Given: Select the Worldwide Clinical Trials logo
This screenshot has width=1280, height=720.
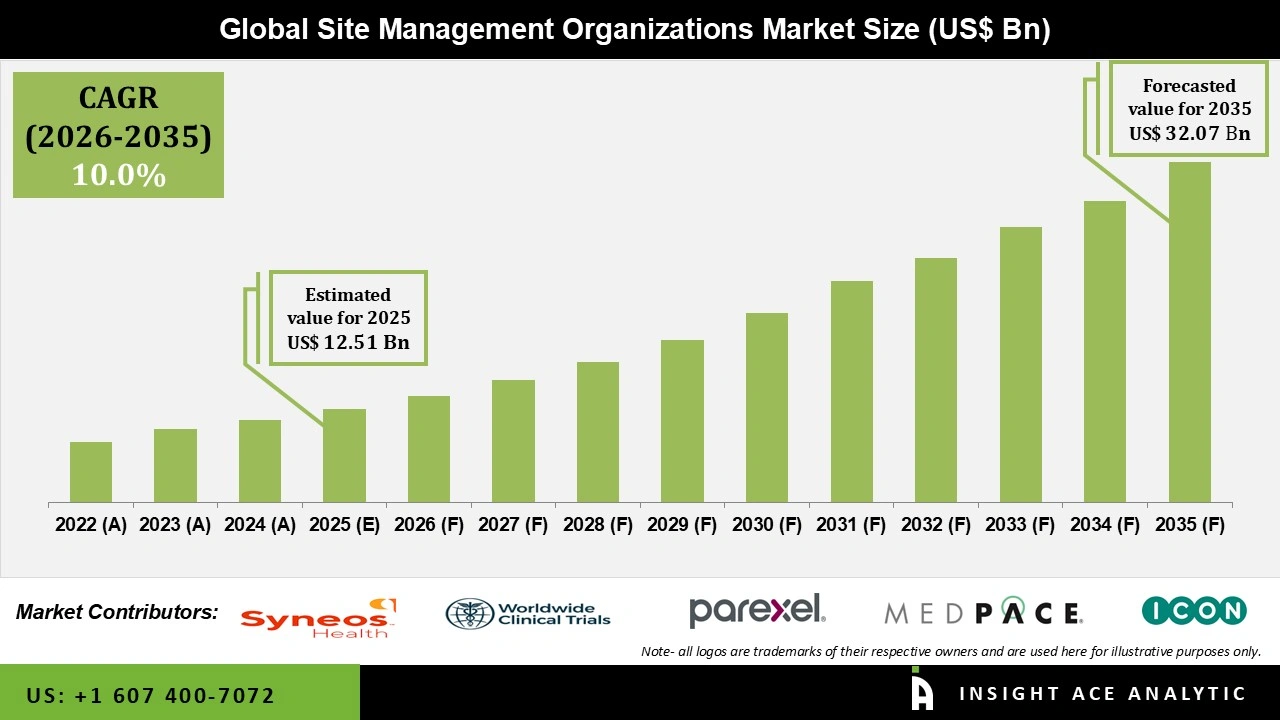Looking at the screenshot, I should [x=527, y=611].
